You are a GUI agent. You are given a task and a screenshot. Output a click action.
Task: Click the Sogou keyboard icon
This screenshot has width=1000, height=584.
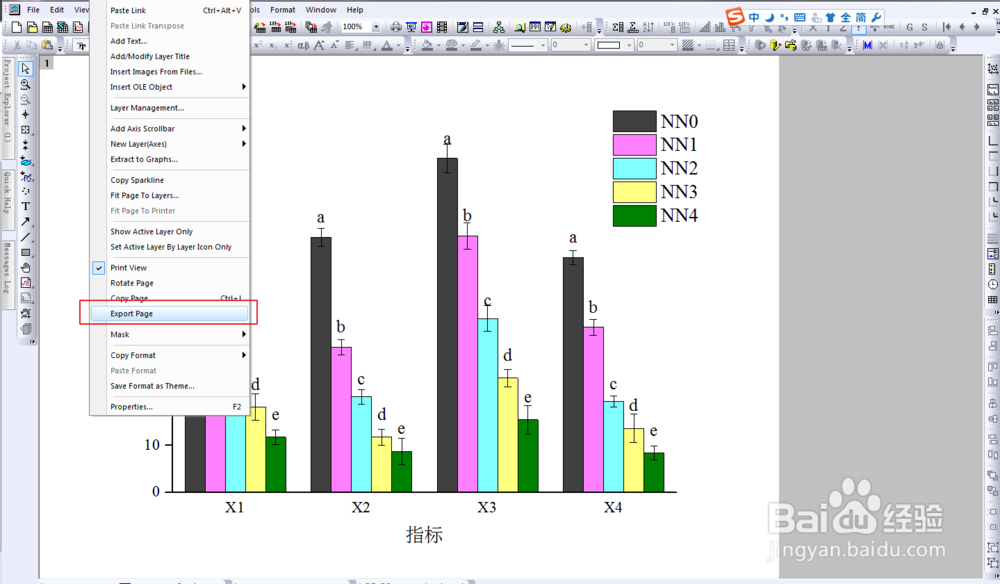coord(800,17)
